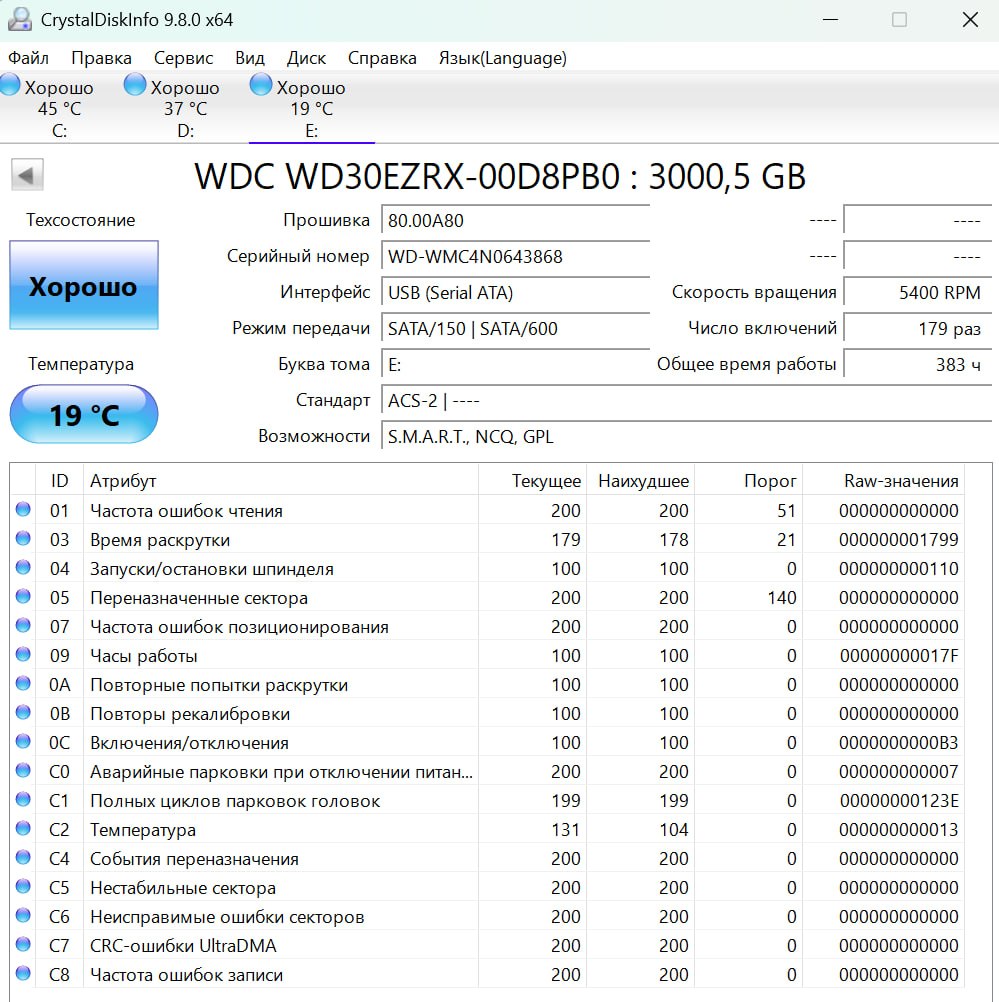The height and width of the screenshot is (1002, 999).
Task: Click status dot for attribute 0A row
Action: tap(23, 683)
